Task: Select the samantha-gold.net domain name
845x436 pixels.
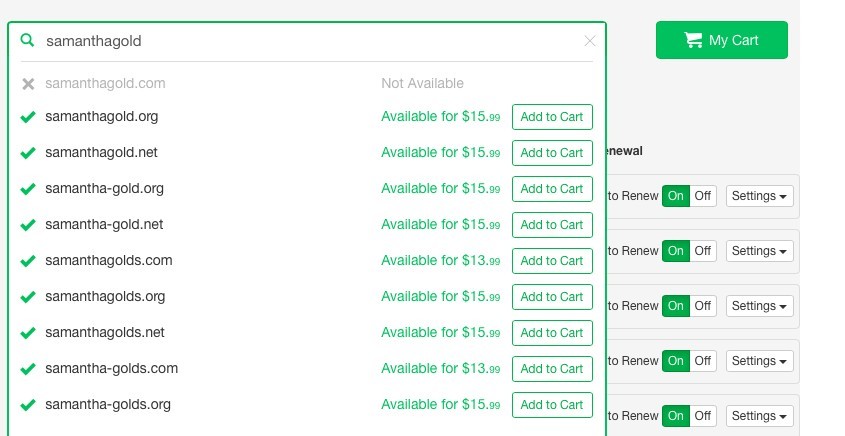Action: coord(104,225)
